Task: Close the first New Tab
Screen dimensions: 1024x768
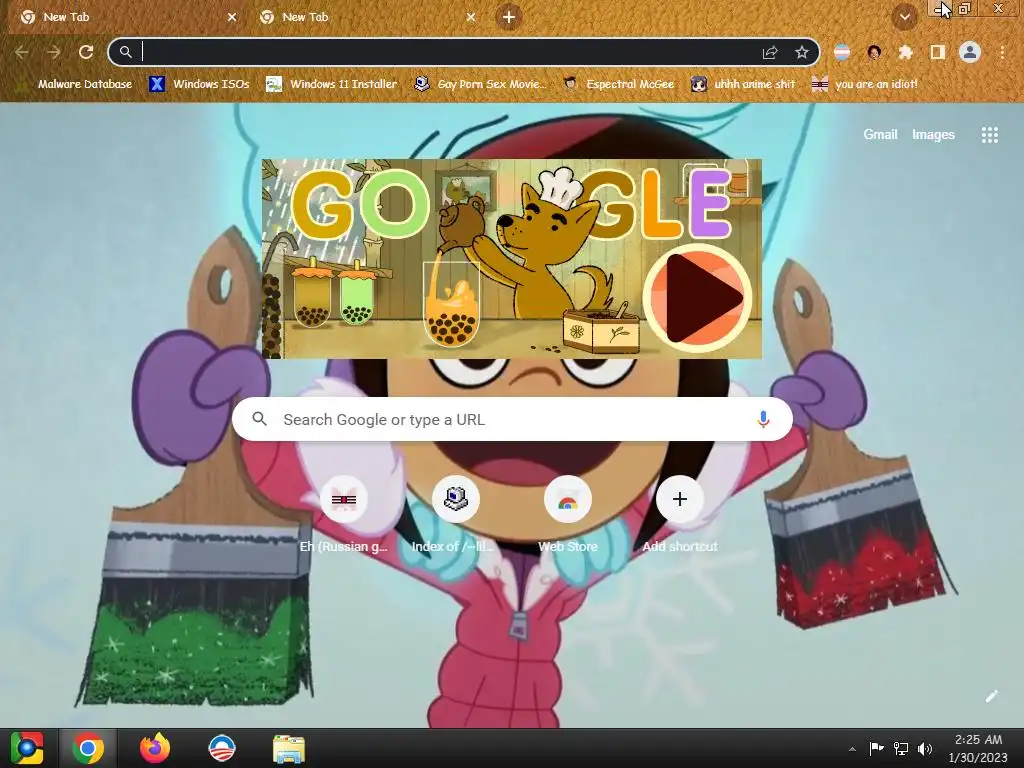Action: 232,17
